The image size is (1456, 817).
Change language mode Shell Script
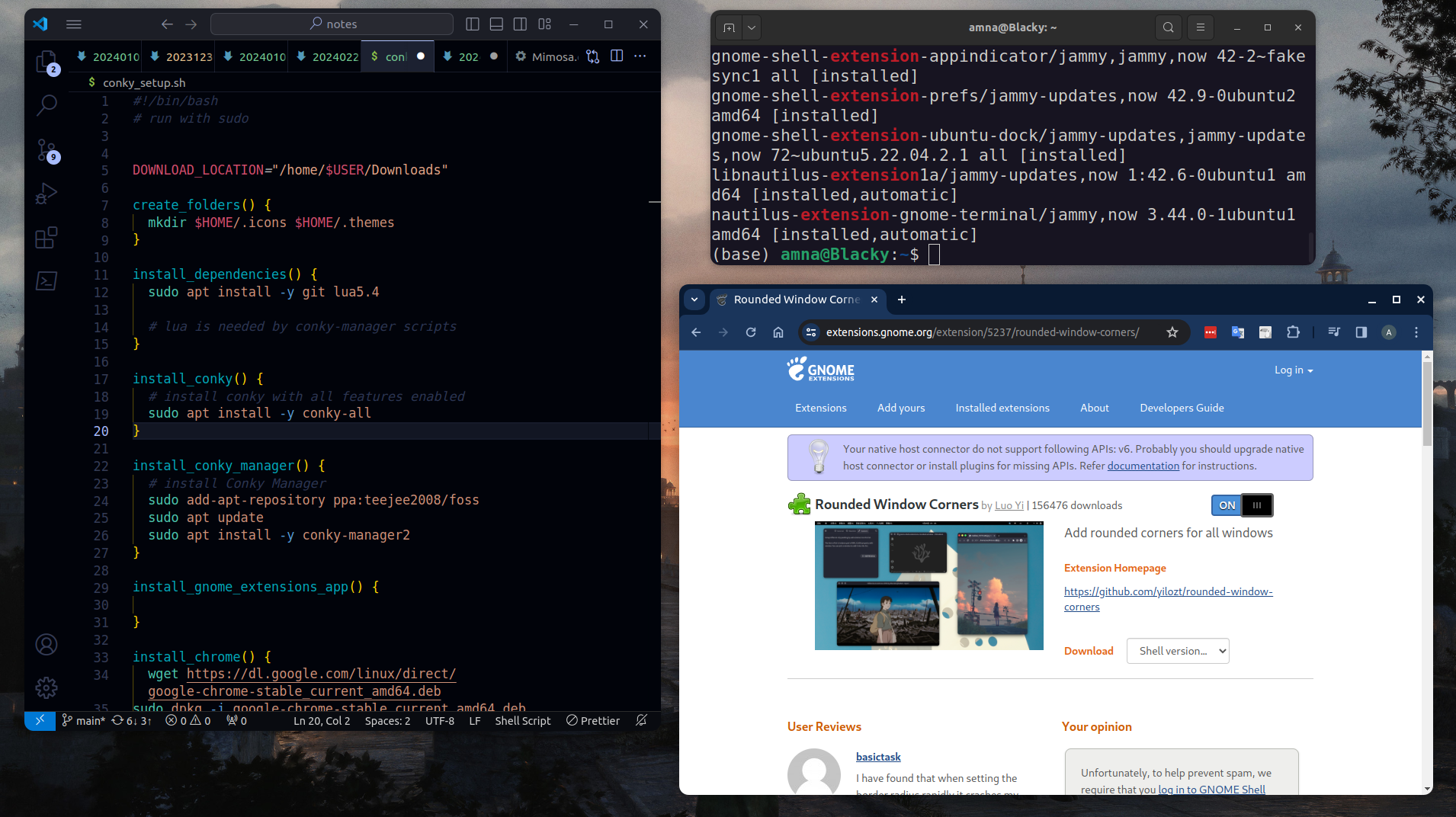523,720
